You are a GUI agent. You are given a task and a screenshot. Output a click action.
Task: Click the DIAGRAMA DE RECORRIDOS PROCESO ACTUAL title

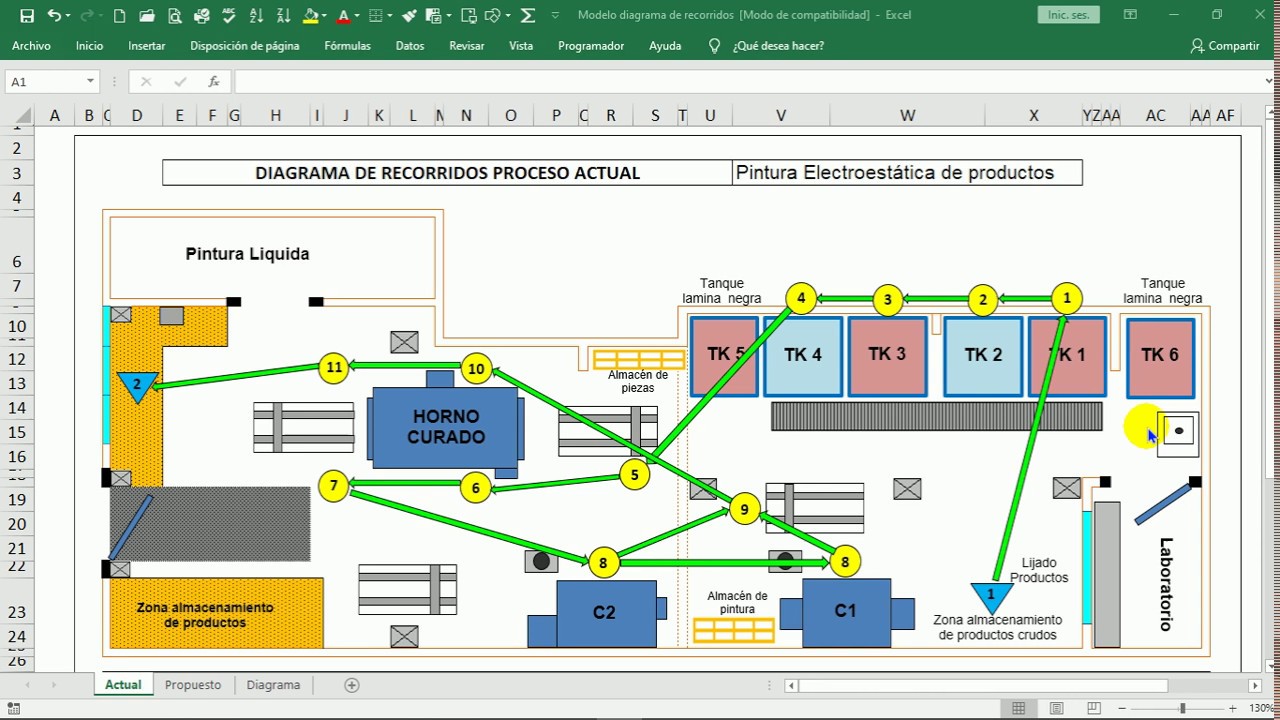click(x=447, y=173)
